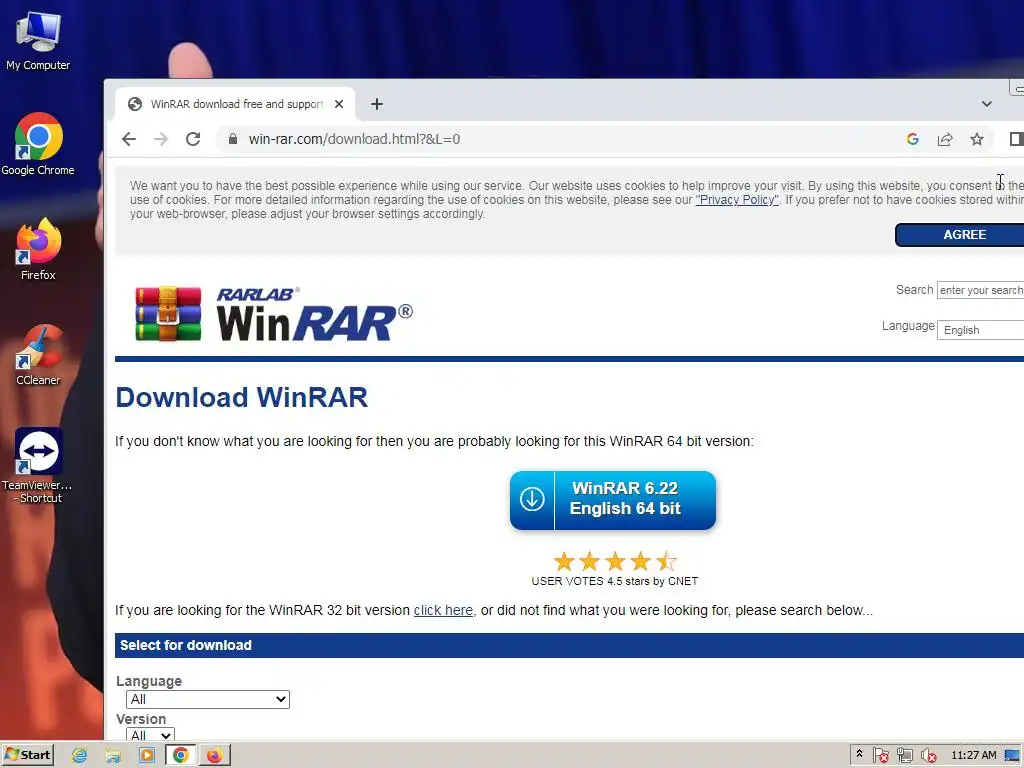This screenshot has width=1024, height=768.
Task: Open Chrome side panel icon
Action: click(1016, 139)
